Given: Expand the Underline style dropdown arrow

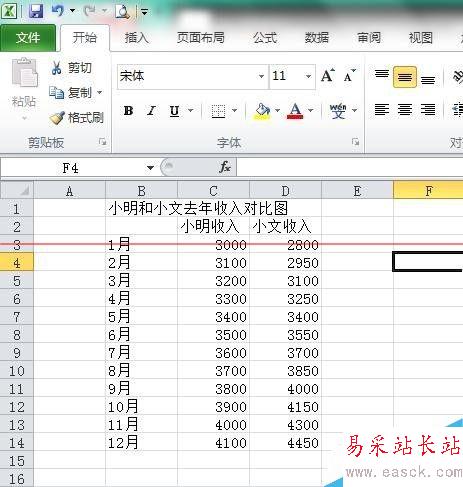Looking at the screenshot, I should 190,111.
